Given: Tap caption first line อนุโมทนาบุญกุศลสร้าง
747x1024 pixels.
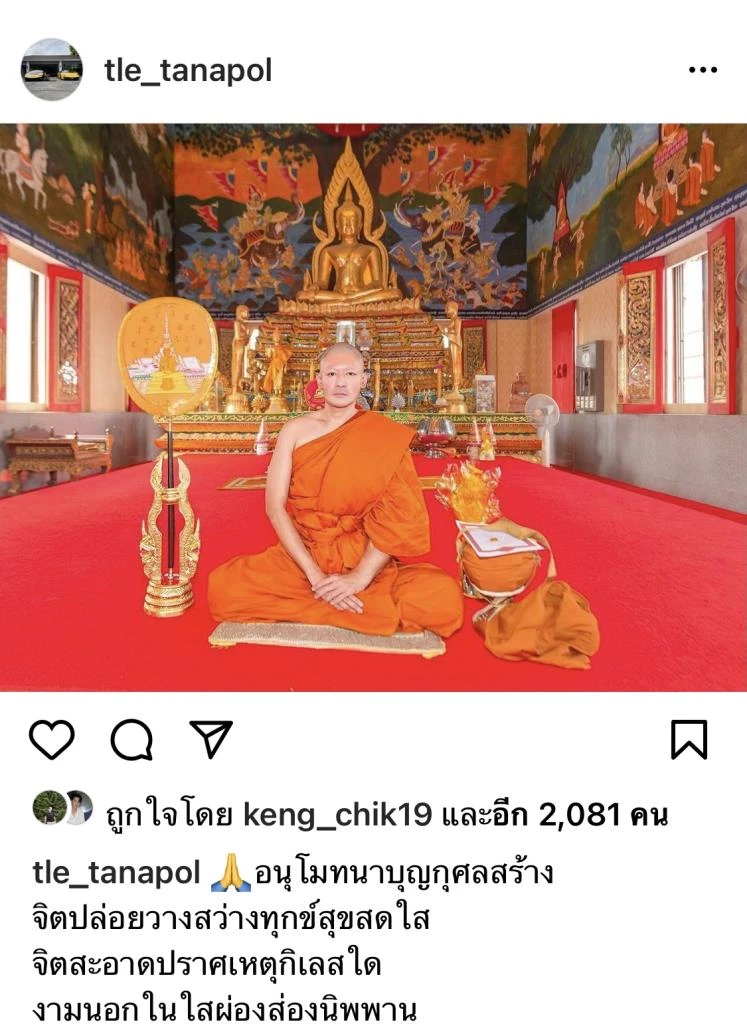Looking at the screenshot, I should click(404, 874).
